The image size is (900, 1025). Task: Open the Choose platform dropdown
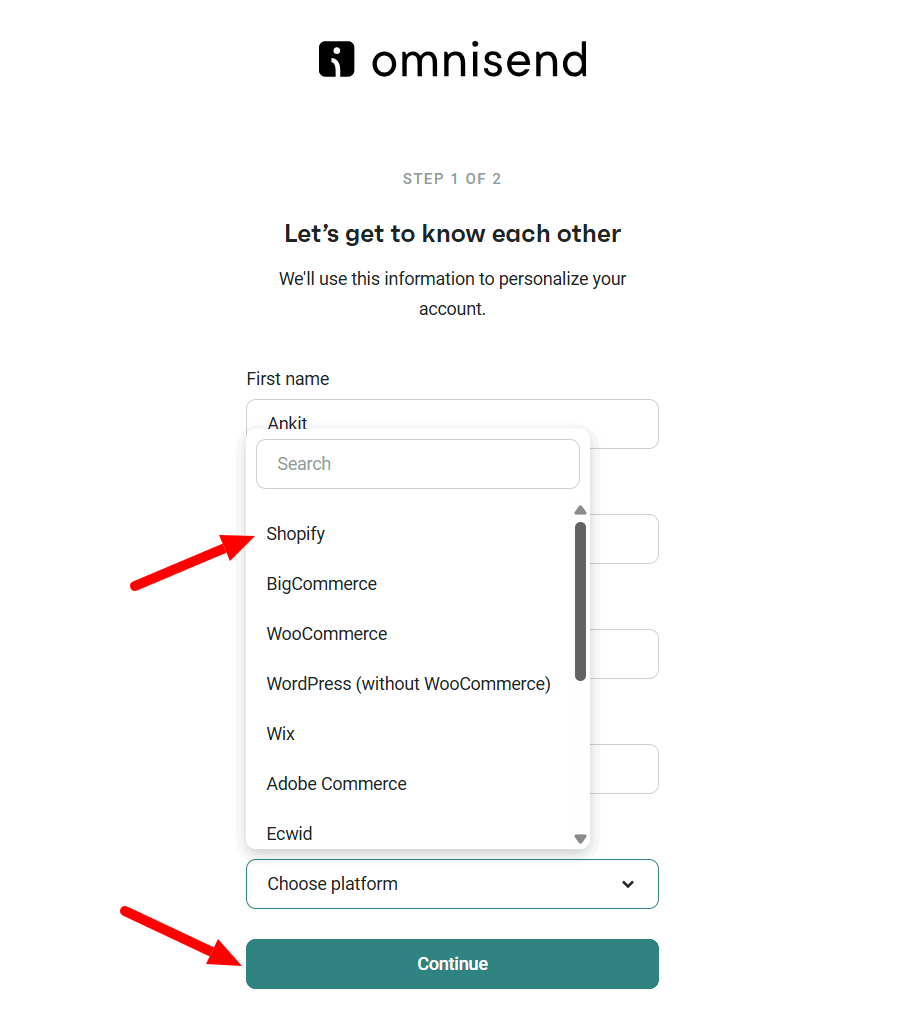pos(452,884)
